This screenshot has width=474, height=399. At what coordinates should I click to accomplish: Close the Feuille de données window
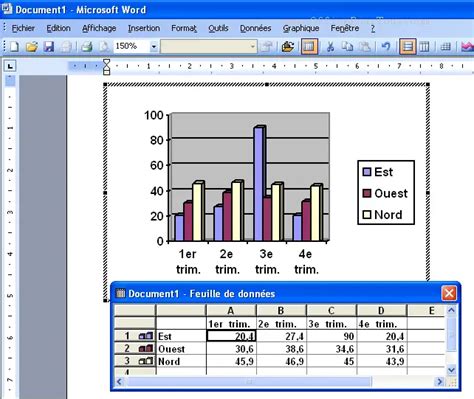tap(449, 293)
